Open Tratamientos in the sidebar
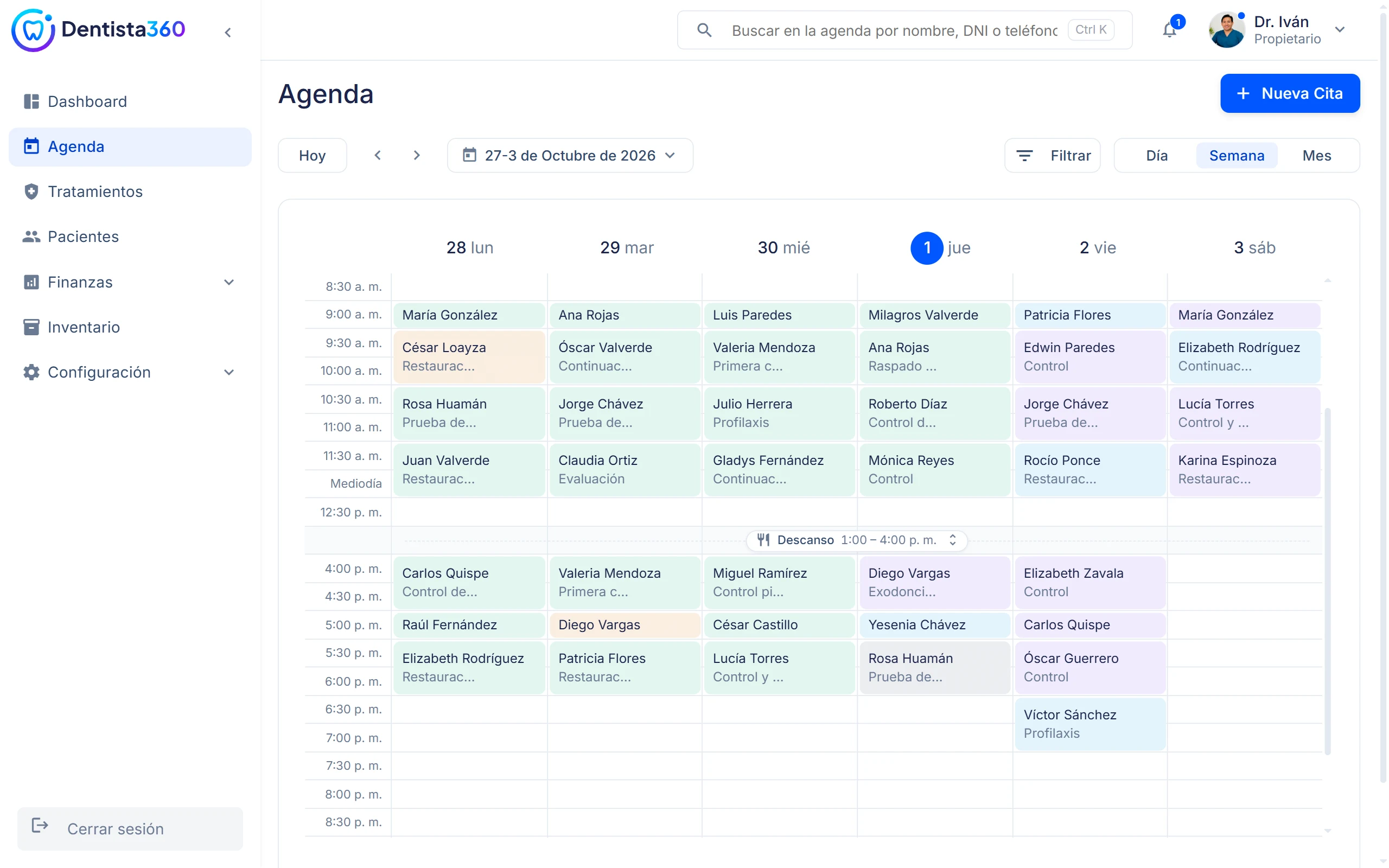Viewport: 1389px width, 868px height. pyautogui.click(x=130, y=191)
